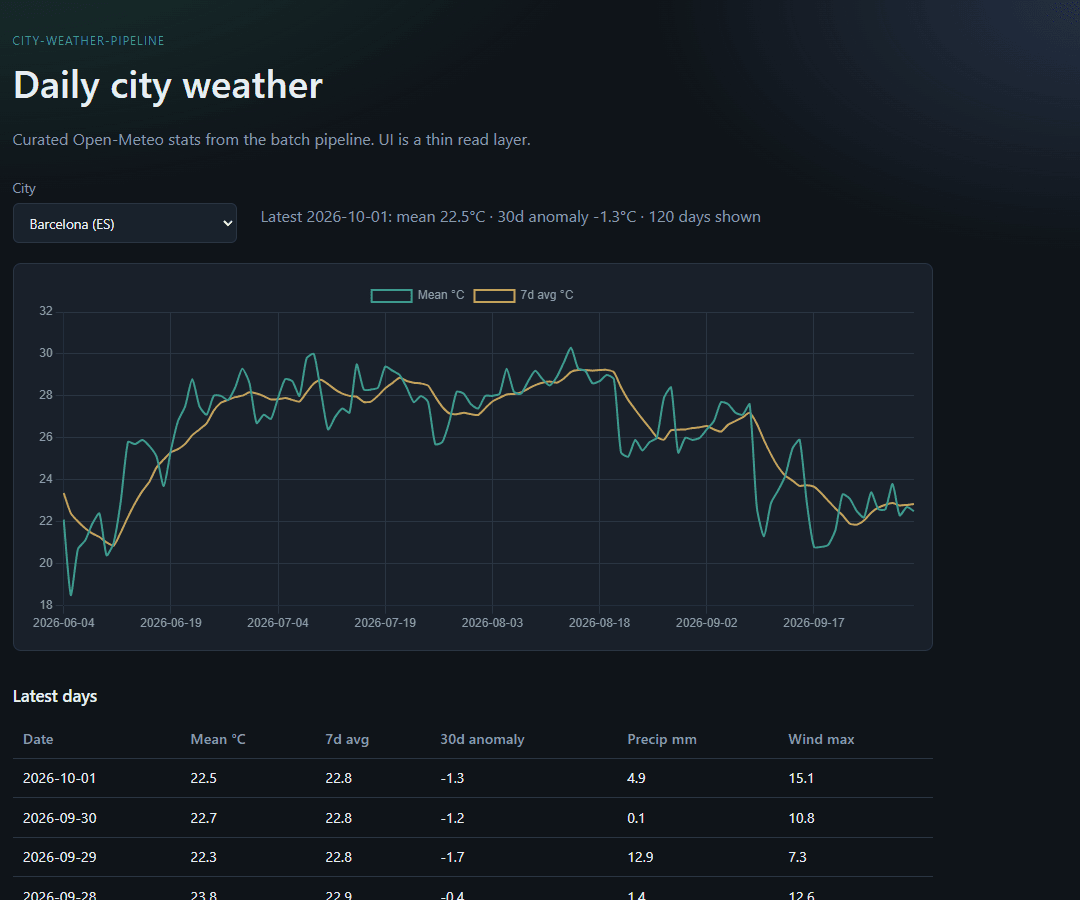1080x900 pixels.
Task: Click 7d avg value 22.8 in 2026-09-29 row
Action: (x=338, y=857)
